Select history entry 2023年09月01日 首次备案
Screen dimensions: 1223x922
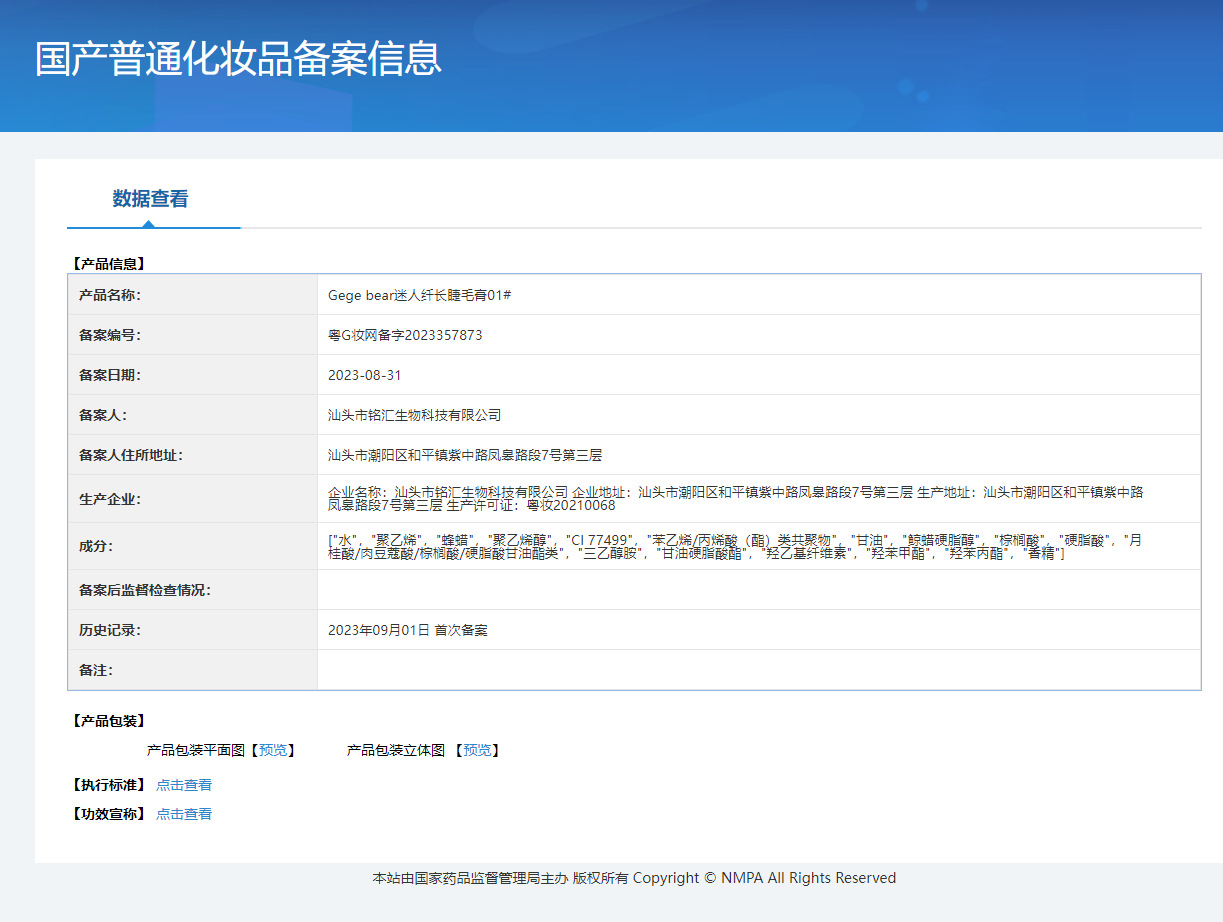(408, 631)
